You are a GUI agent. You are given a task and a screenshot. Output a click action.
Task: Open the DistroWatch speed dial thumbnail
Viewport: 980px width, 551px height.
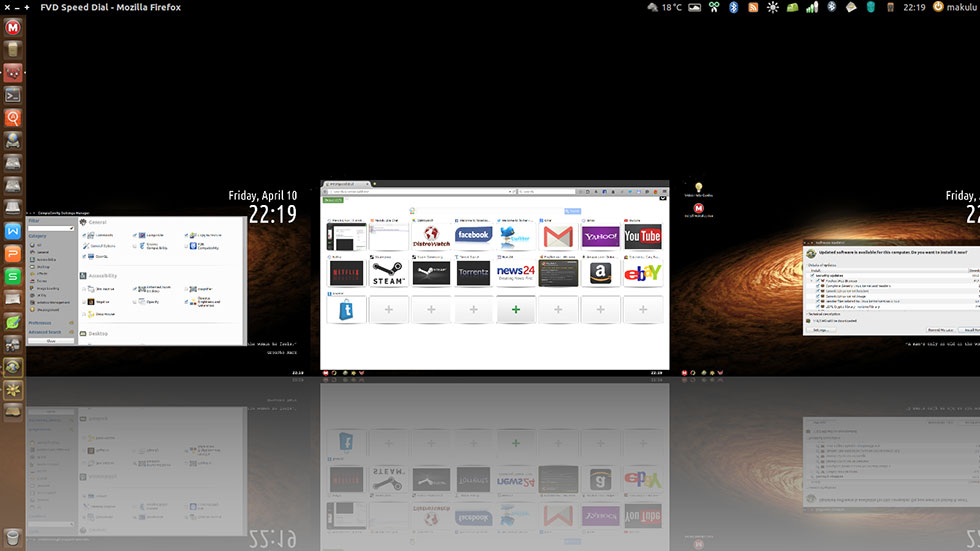point(431,236)
